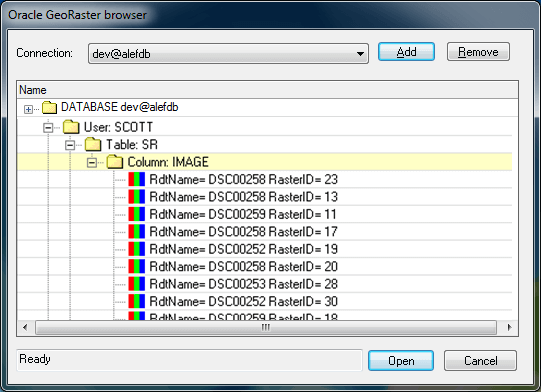Click the RGB raster icon for RasterID= 17
Screen dimensions: 541x392
137,232
